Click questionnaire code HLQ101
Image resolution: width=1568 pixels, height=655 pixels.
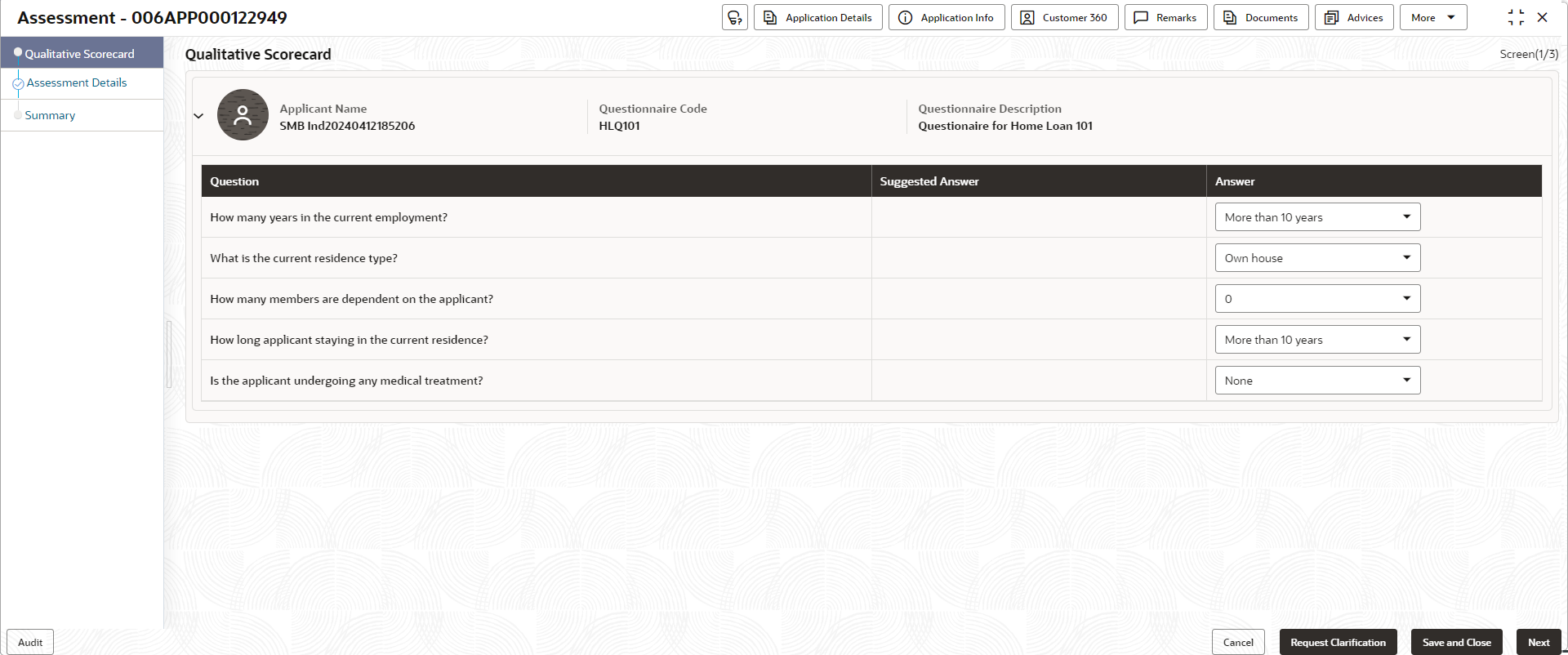[x=619, y=126]
